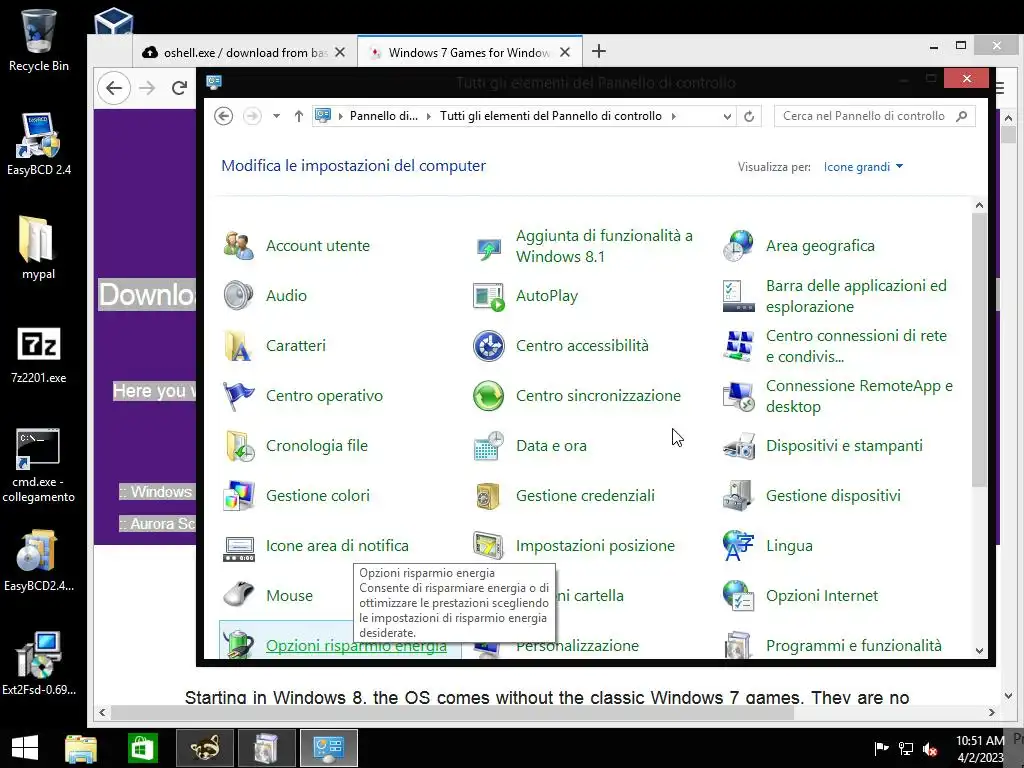Image resolution: width=1024 pixels, height=768 pixels.
Task: Expand chevron after Pannello di... breadcrumb
Action: (x=428, y=116)
